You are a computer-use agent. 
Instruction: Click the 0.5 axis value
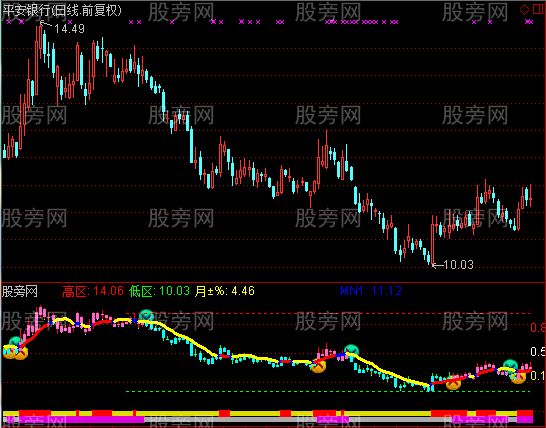point(538,352)
